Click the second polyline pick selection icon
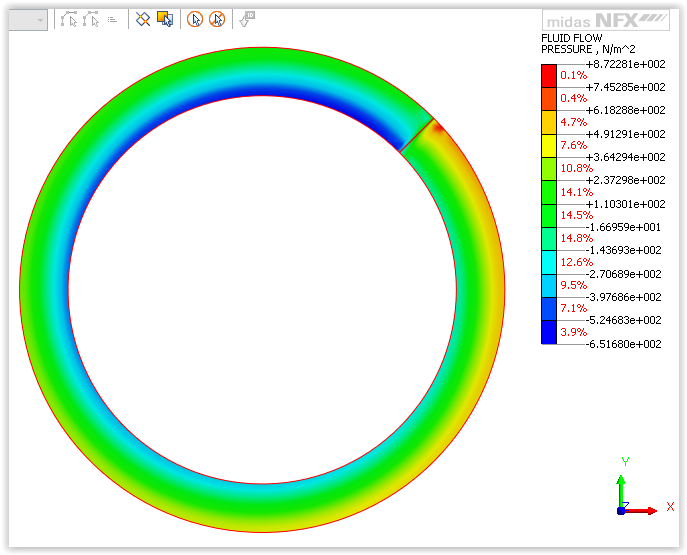 point(92,19)
